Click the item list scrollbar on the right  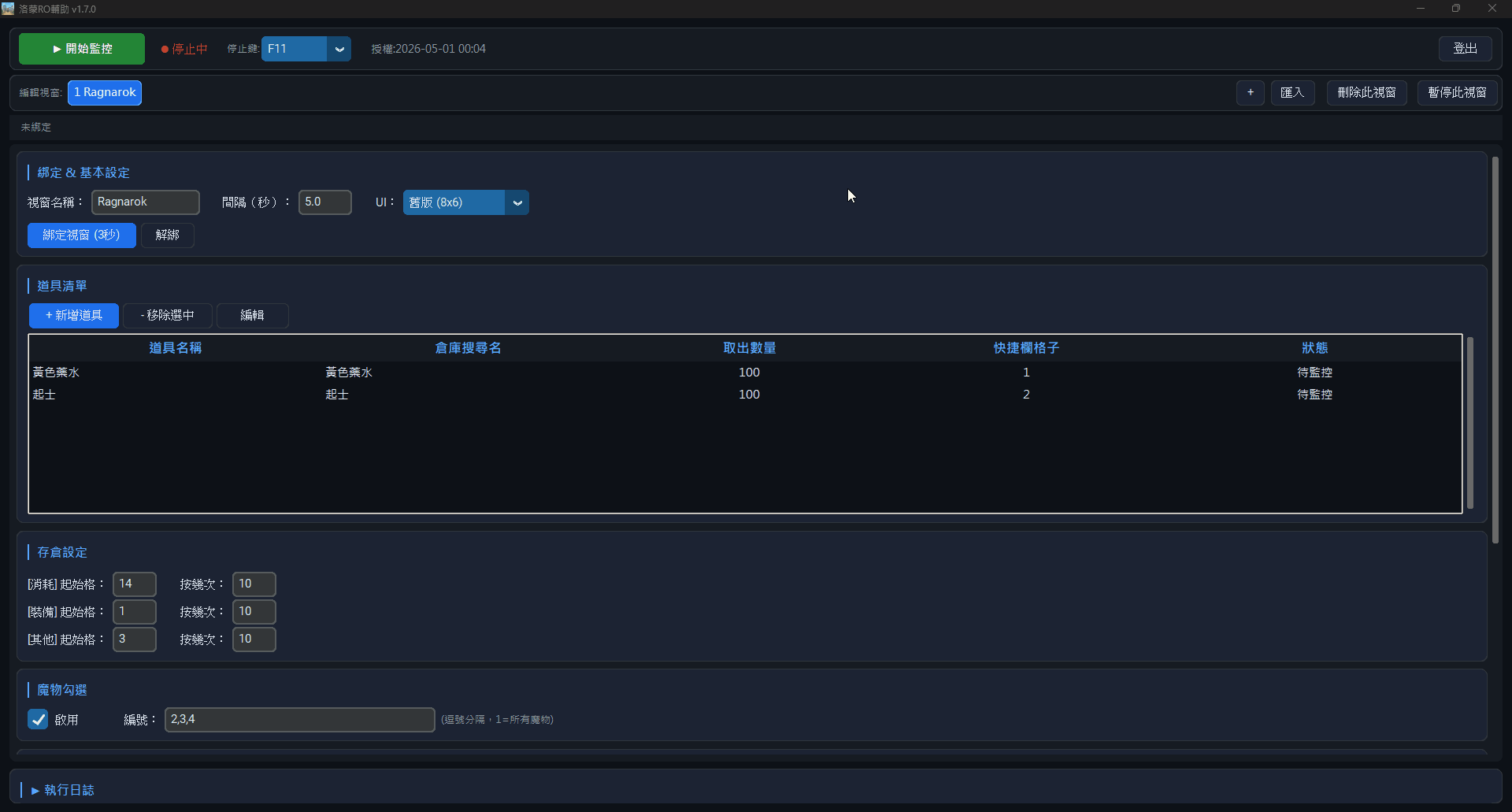point(1469,423)
